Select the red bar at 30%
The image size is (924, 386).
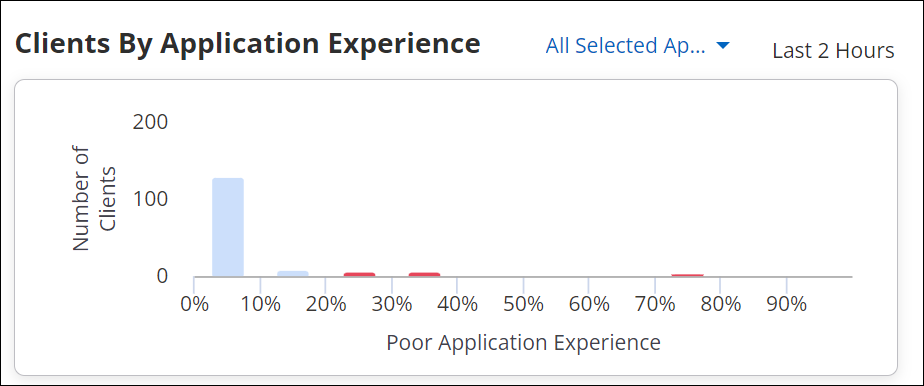pos(424,274)
